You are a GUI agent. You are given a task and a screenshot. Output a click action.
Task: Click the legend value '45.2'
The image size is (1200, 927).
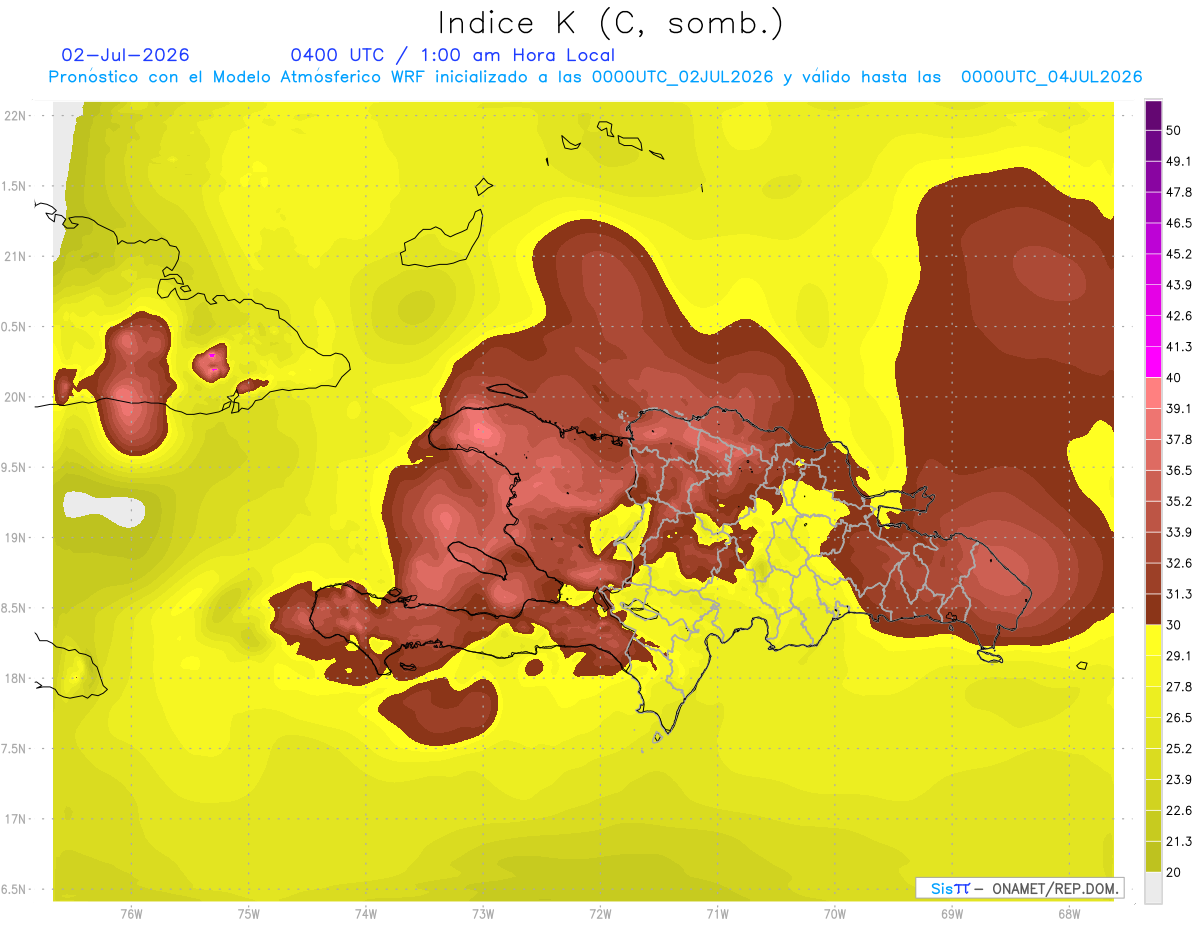point(1179,254)
